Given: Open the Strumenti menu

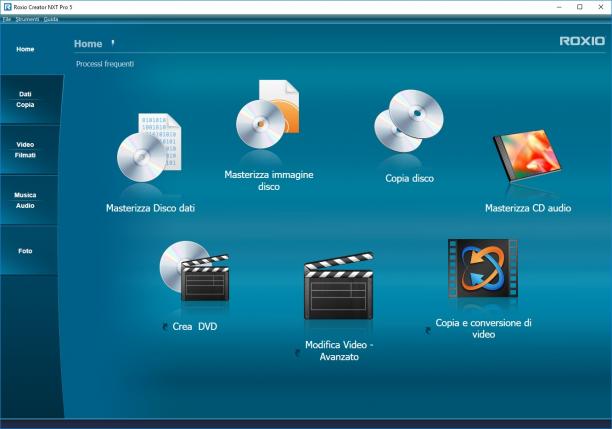Looking at the screenshot, I should click(27, 19).
